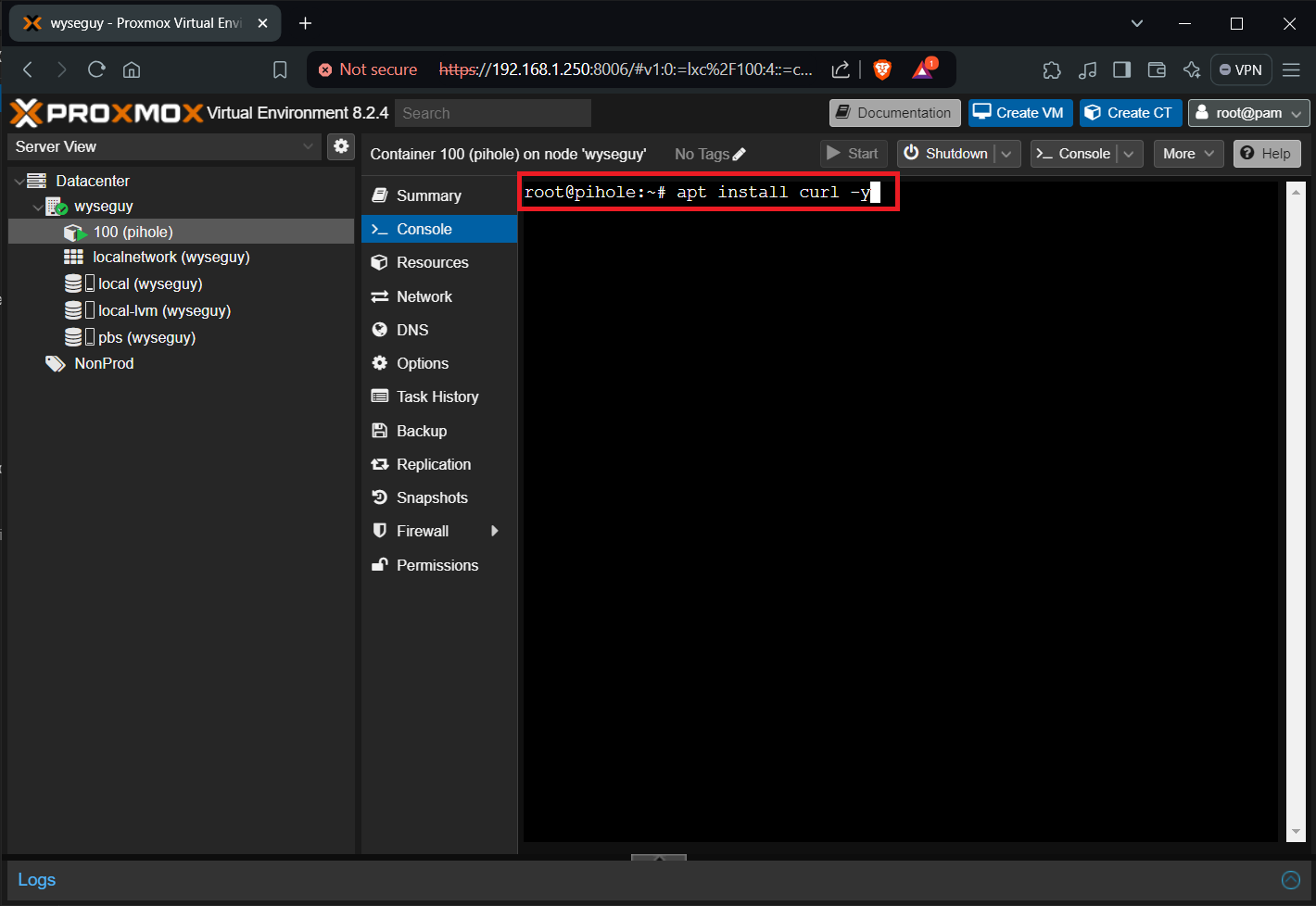
Task: Select the NonProd tag entry
Action: pos(182,363)
